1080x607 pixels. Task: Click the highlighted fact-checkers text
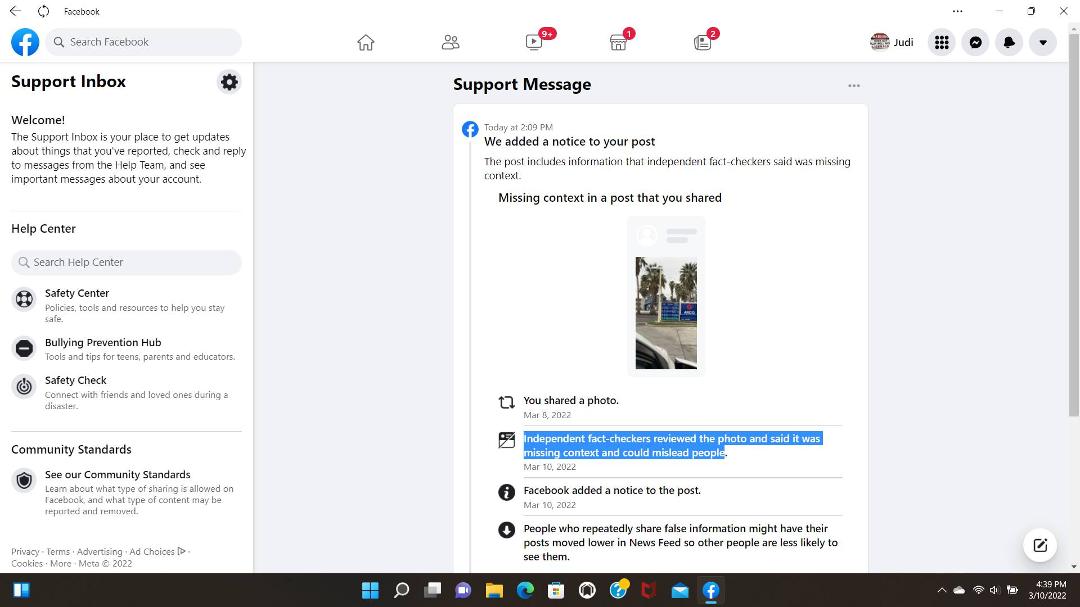point(672,446)
